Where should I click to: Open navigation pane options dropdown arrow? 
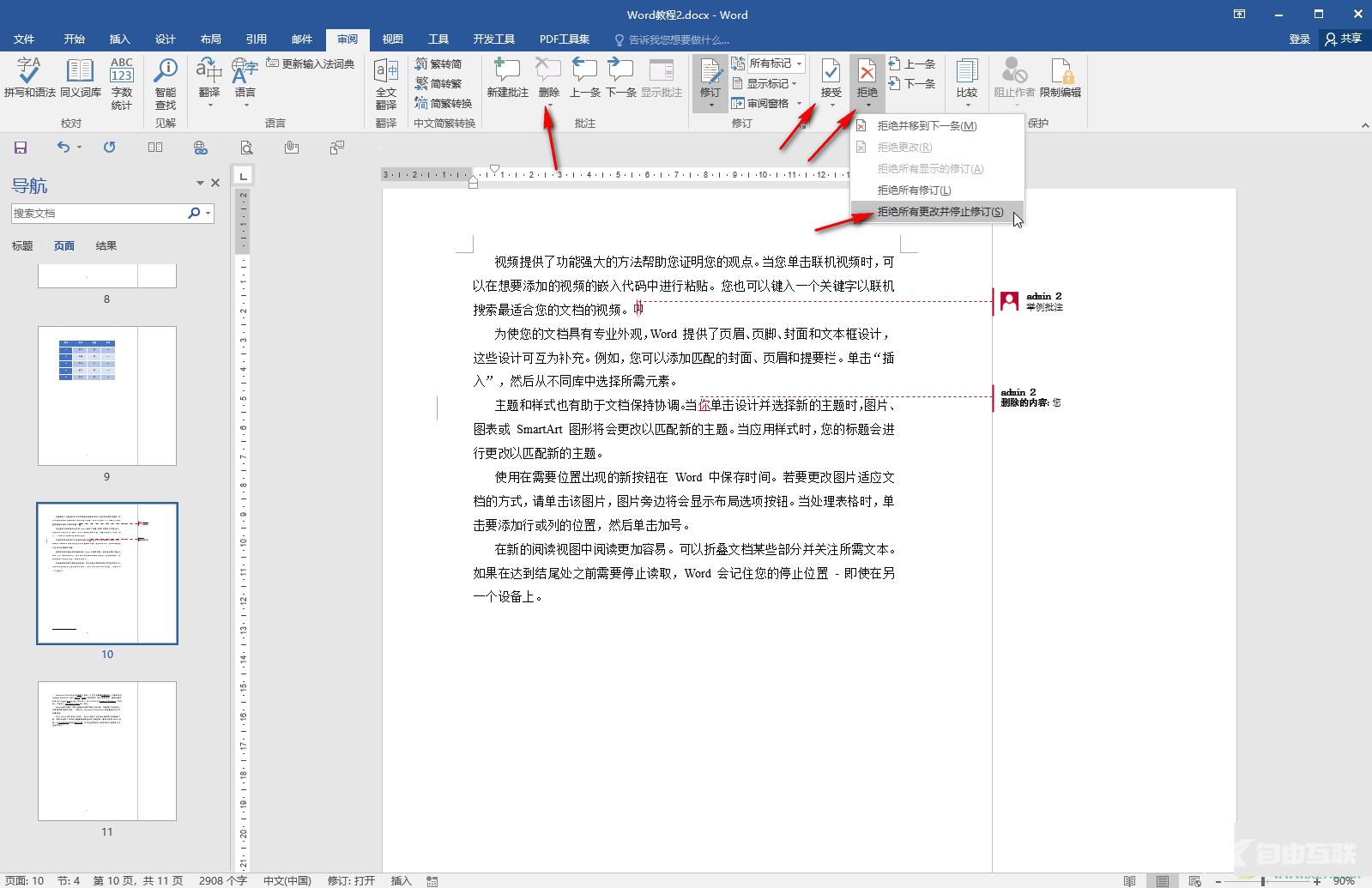(200, 183)
